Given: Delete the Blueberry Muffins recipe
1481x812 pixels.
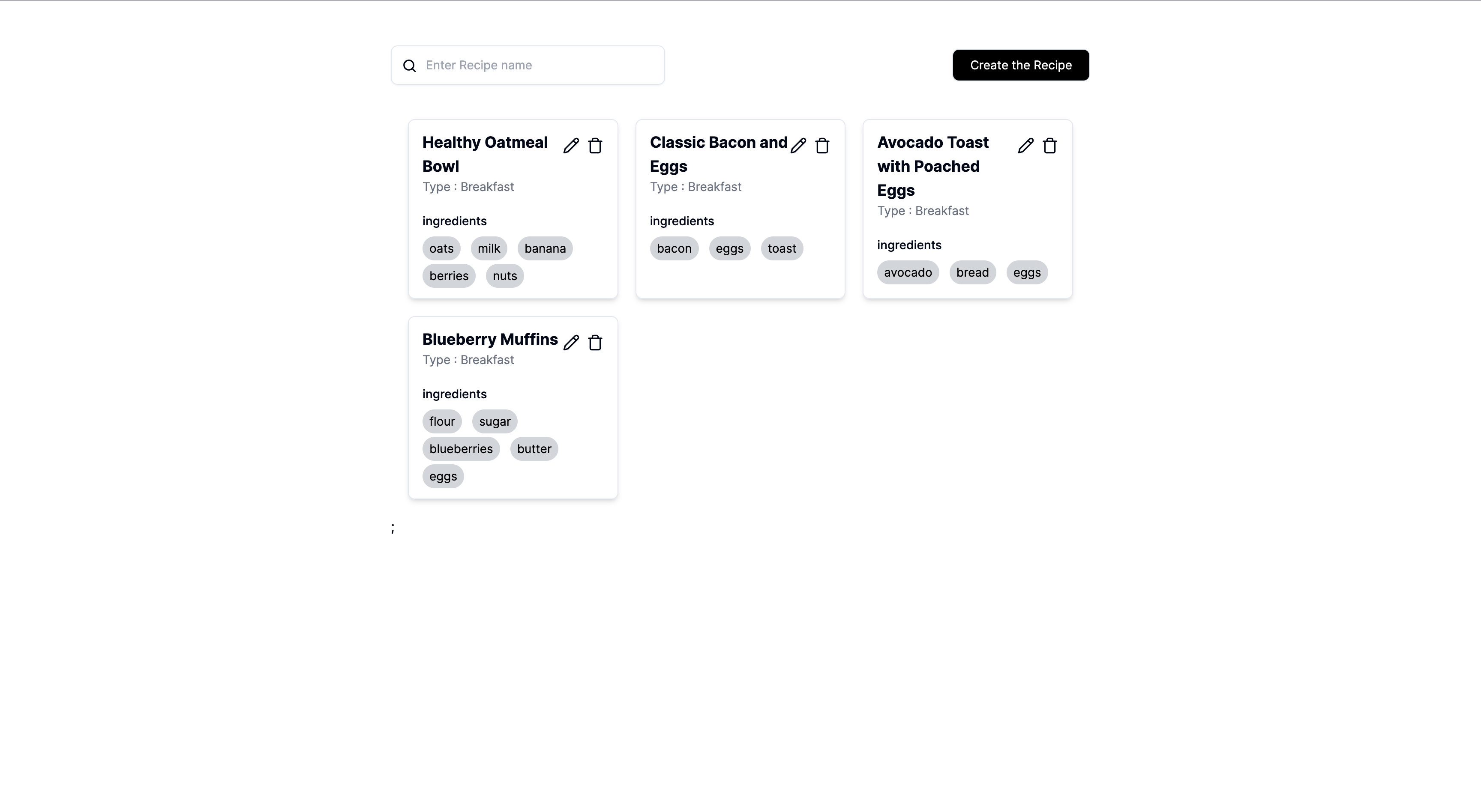Looking at the screenshot, I should [595, 343].
